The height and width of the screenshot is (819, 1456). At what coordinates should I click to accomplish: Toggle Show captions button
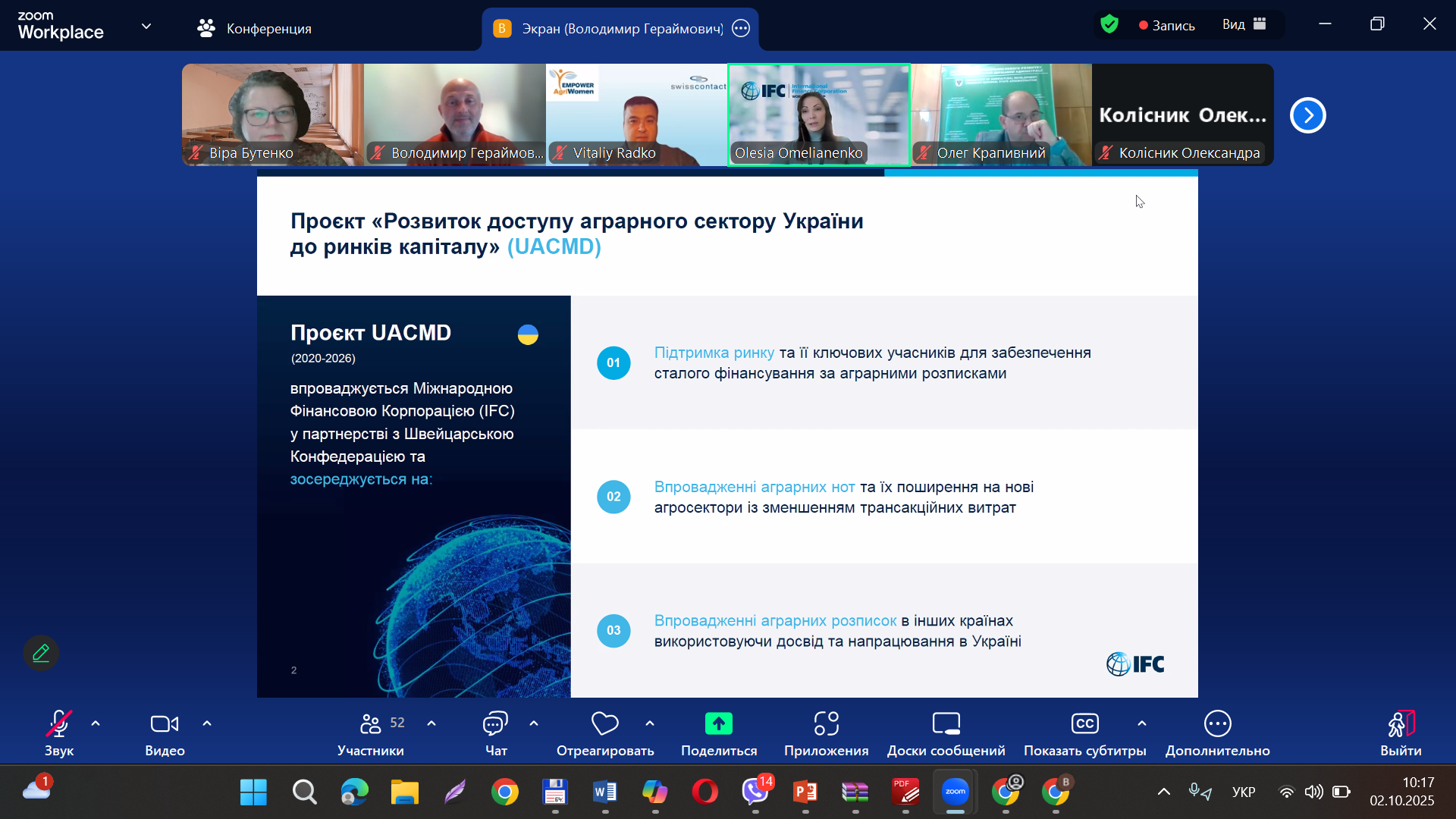(x=1084, y=724)
